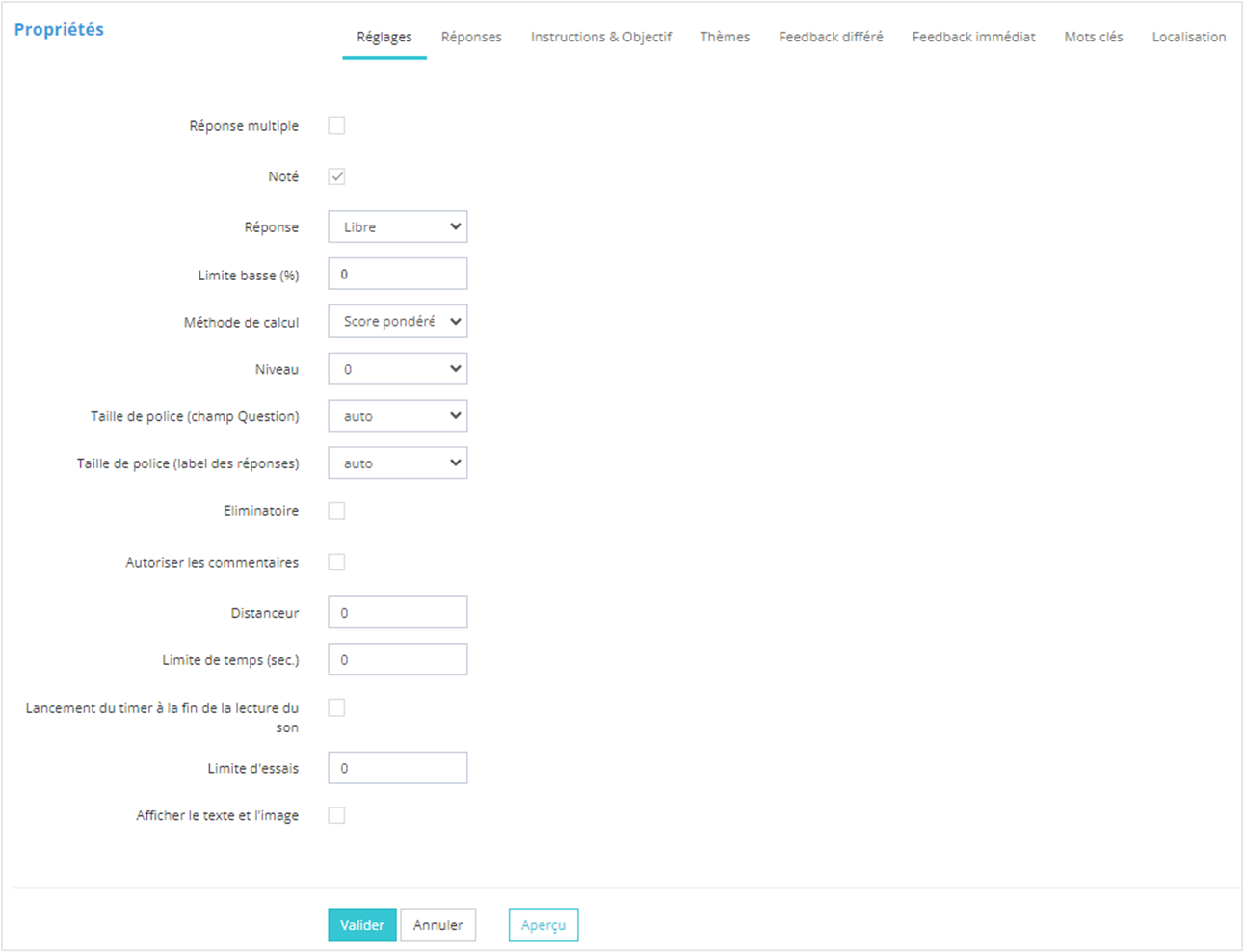The height and width of the screenshot is (952, 1244).
Task: Expand the Méthode de calcul dropdown
Action: [397, 322]
